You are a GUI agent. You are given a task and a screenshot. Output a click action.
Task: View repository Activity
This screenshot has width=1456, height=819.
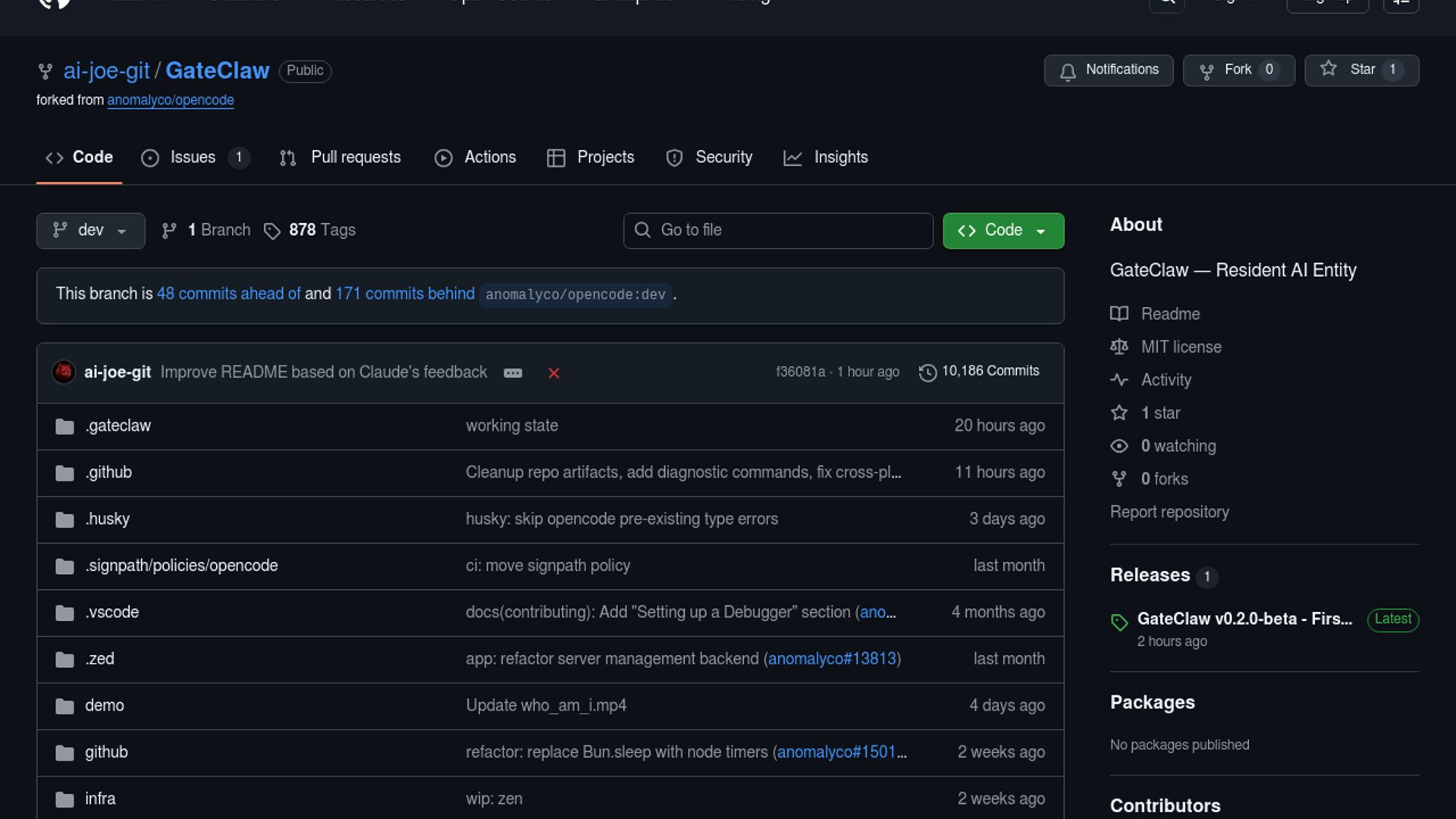pyautogui.click(x=1166, y=380)
